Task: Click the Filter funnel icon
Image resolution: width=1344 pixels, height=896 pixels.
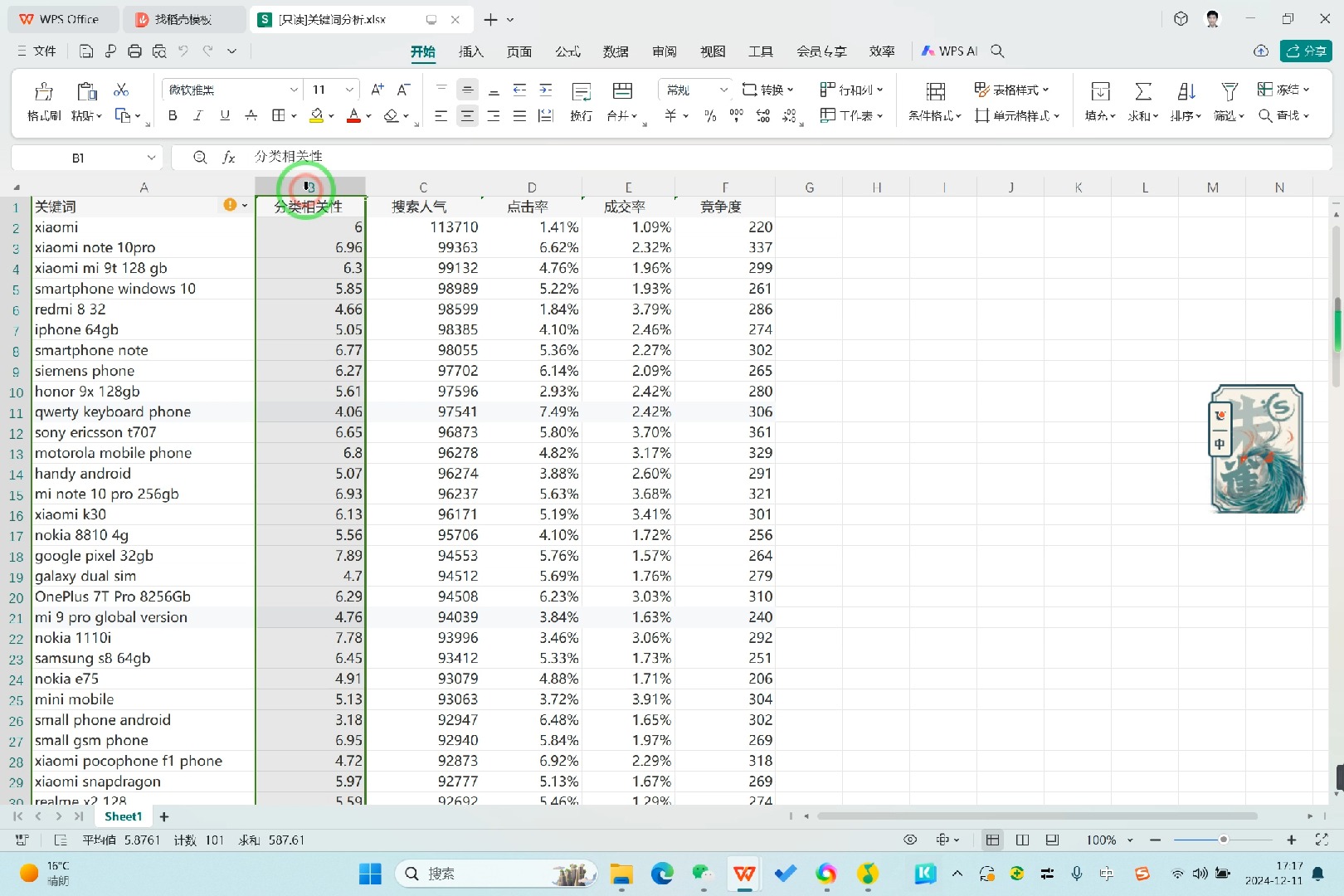Action: 1230,91
